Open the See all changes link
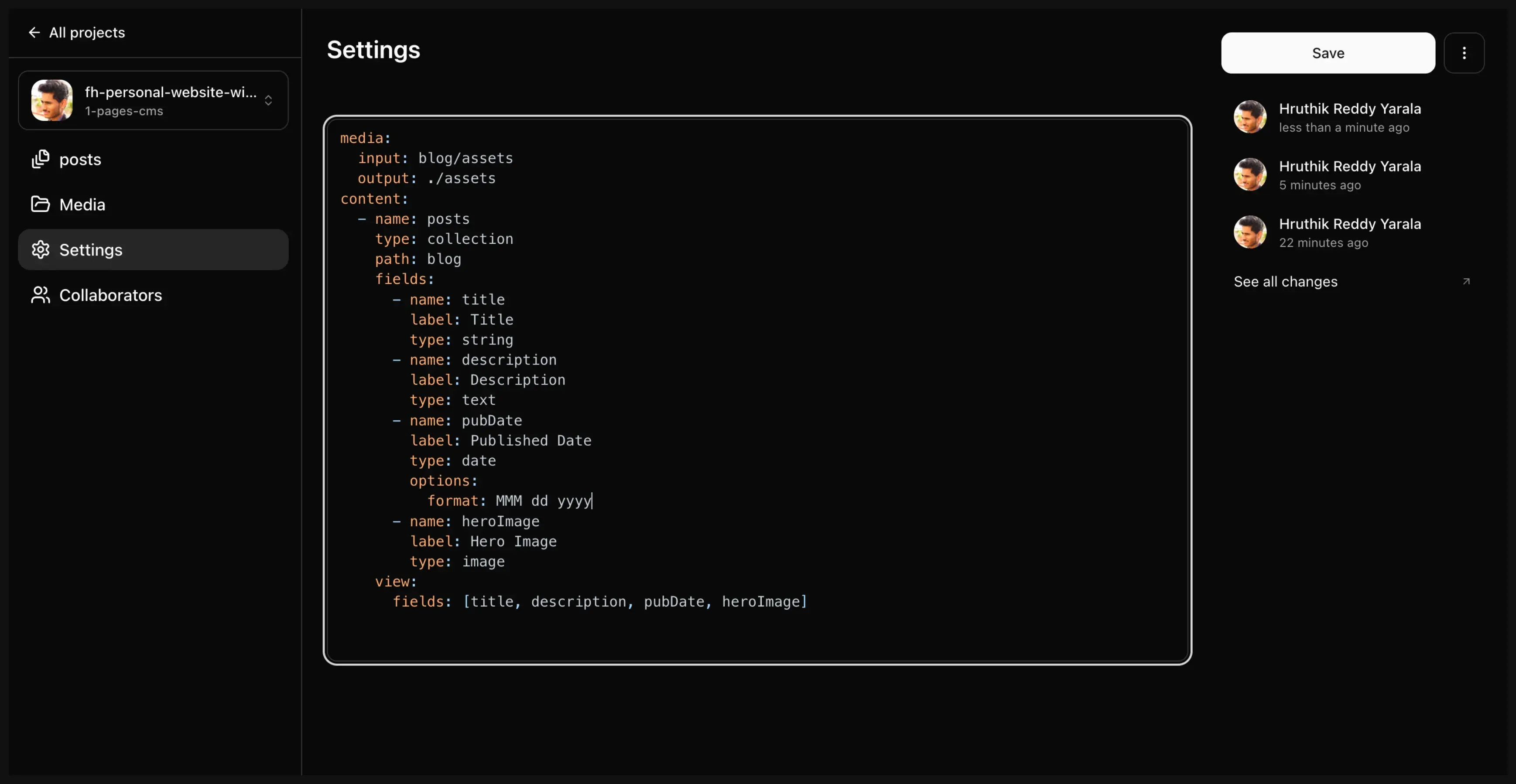 click(1285, 282)
